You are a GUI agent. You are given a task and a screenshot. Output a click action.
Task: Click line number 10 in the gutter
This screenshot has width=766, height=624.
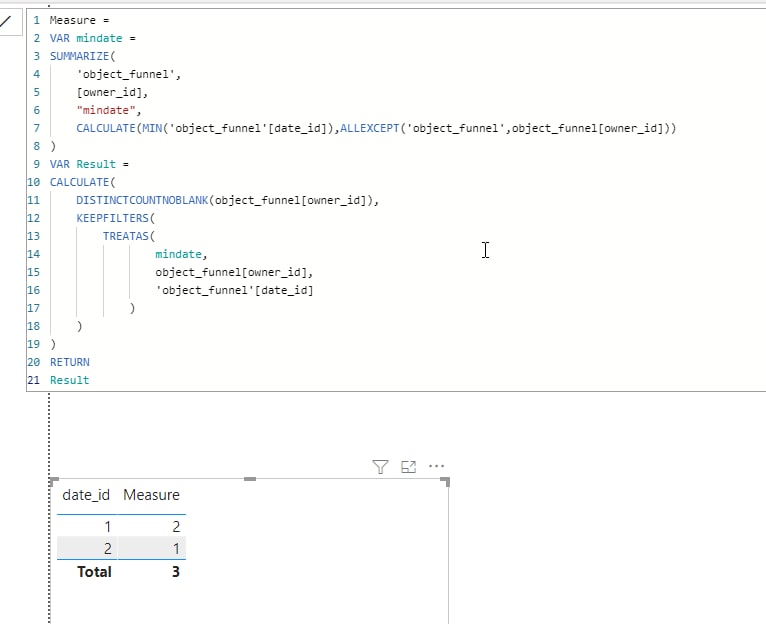33,182
